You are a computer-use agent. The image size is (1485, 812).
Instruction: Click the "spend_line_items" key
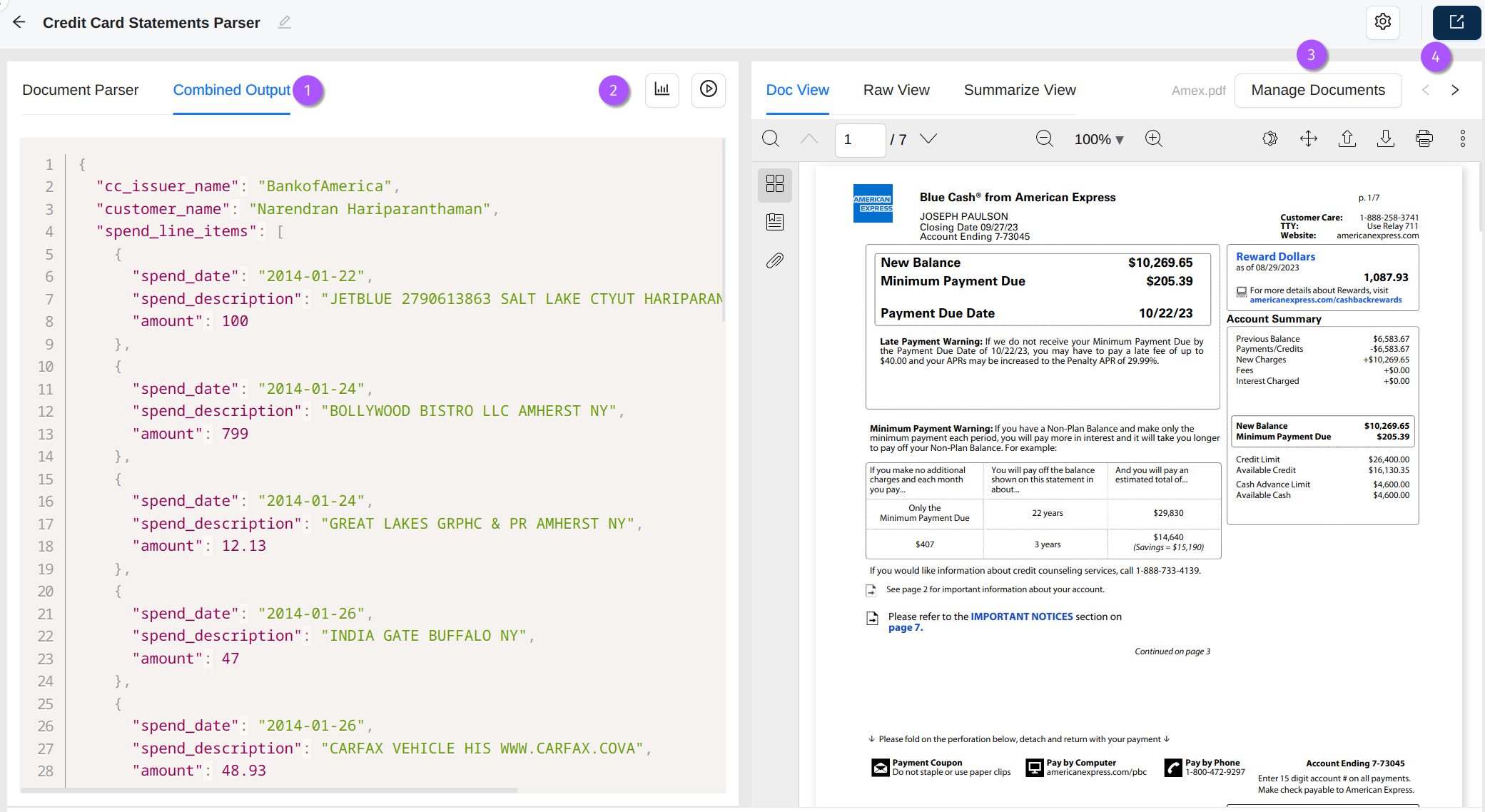[x=176, y=231]
